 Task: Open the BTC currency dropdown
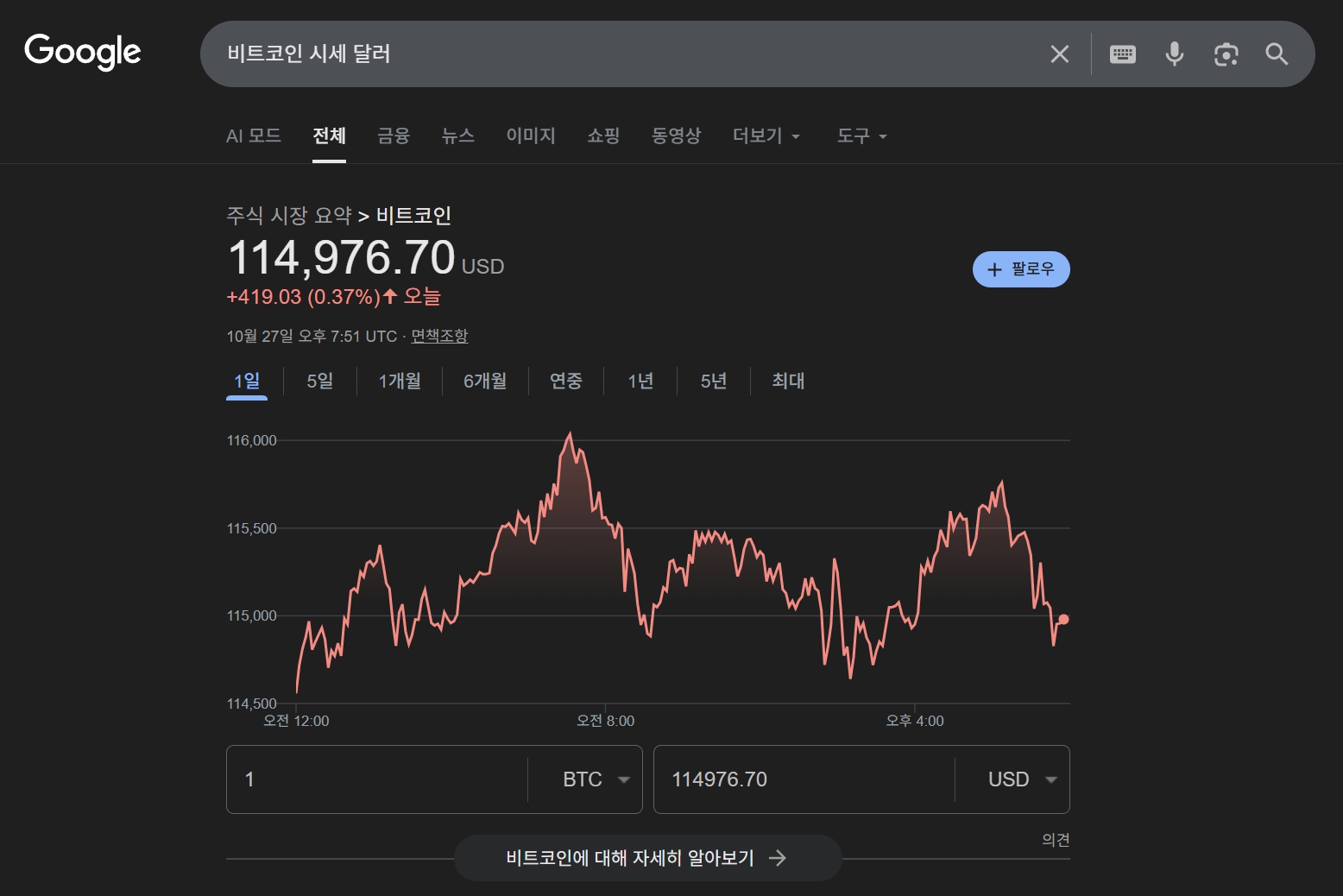596,779
